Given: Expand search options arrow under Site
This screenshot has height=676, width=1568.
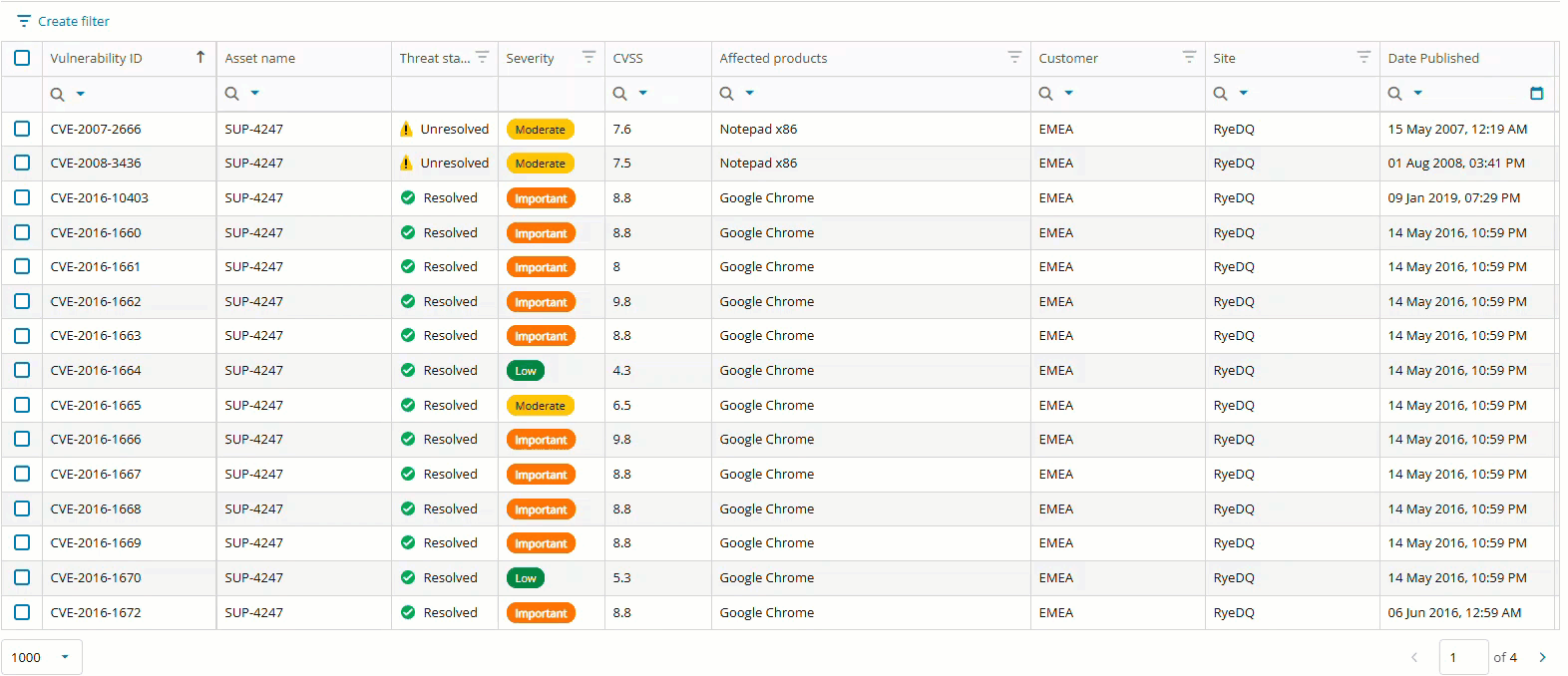Looking at the screenshot, I should click(1243, 93).
